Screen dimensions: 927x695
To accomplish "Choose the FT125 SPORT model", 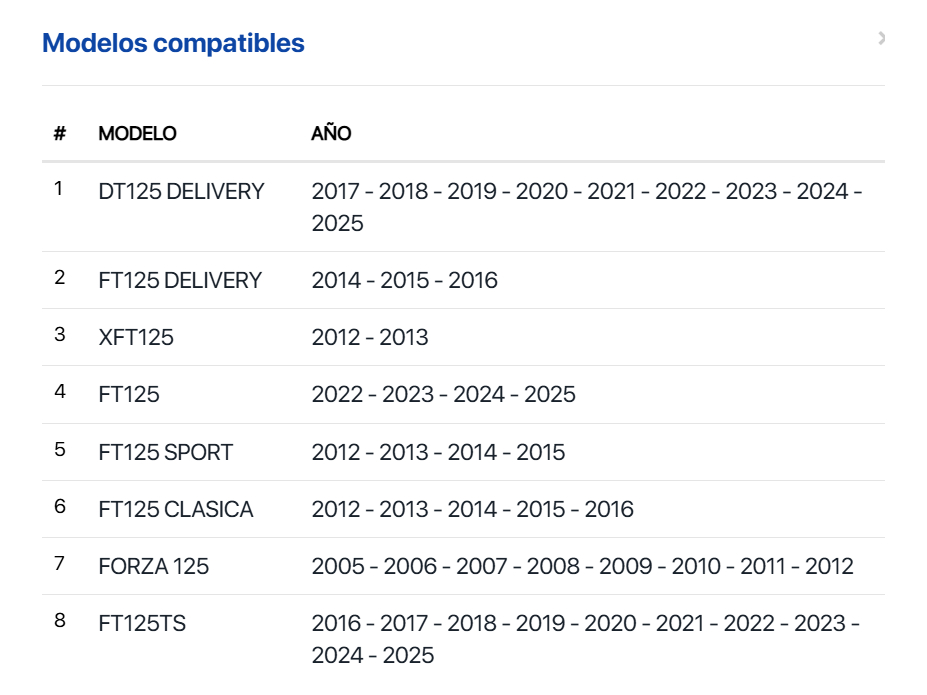I will pyautogui.click(x=165, y=452).
